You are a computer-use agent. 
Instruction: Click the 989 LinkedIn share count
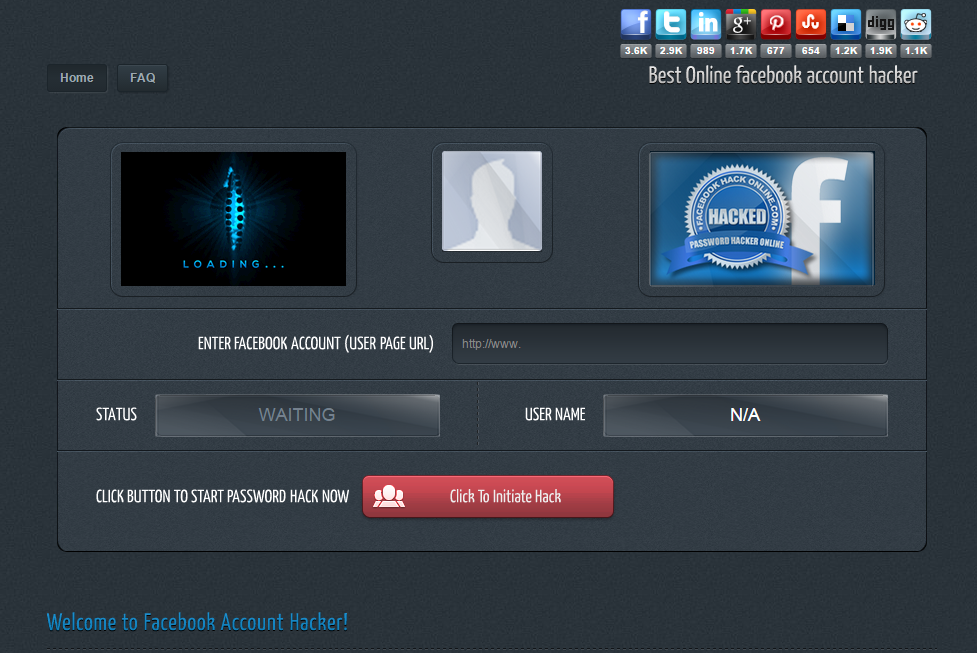pyautogui.click(x=705, y=50)
